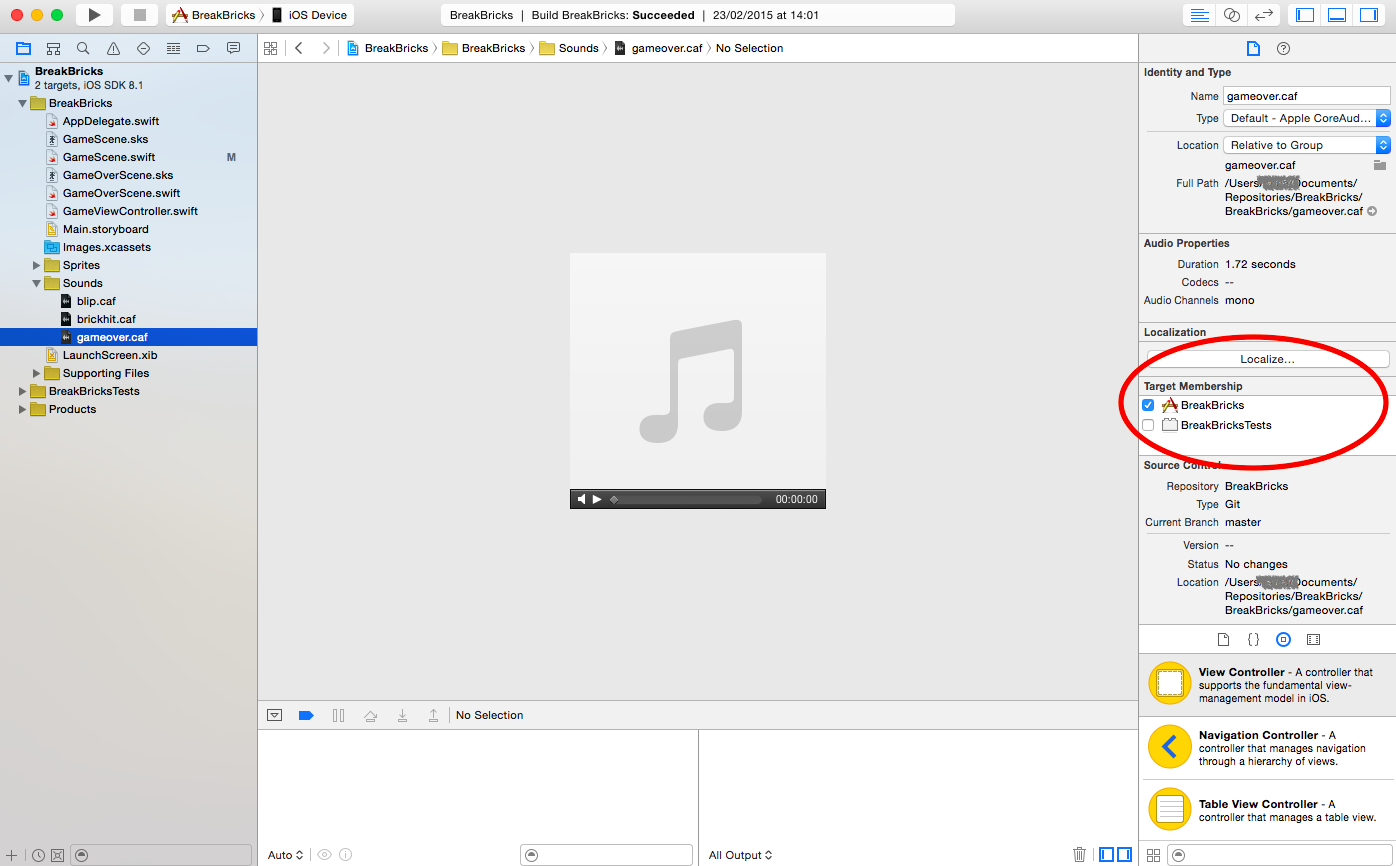Open the Object library tab
The width and height of the screenshot is (1396, 866).
point(1283,639)
